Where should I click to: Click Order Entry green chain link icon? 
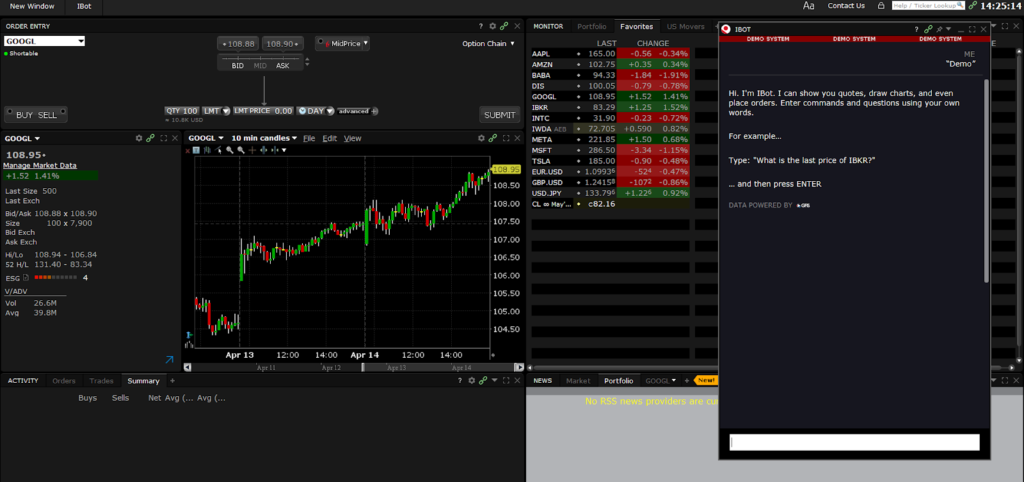pos(504,26)
